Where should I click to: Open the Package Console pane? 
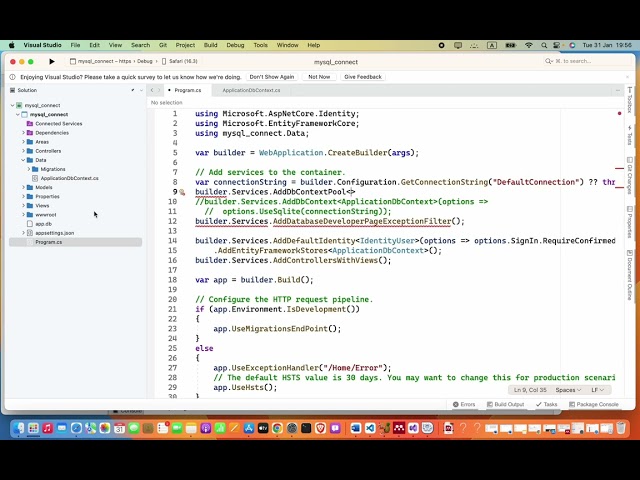tap(594, 404)
